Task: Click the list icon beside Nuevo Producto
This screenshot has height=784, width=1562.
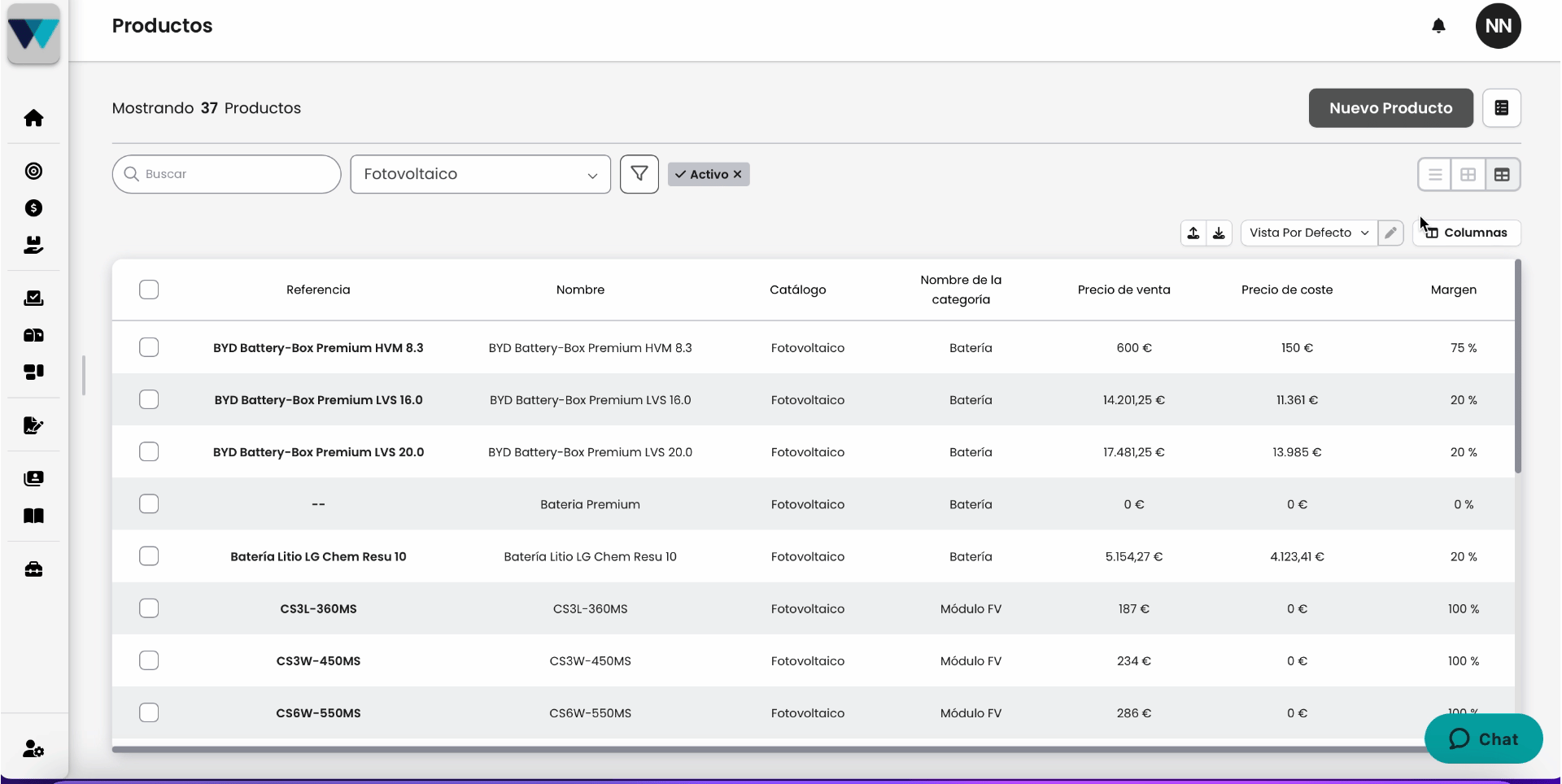Action: tap(1501, 108)
